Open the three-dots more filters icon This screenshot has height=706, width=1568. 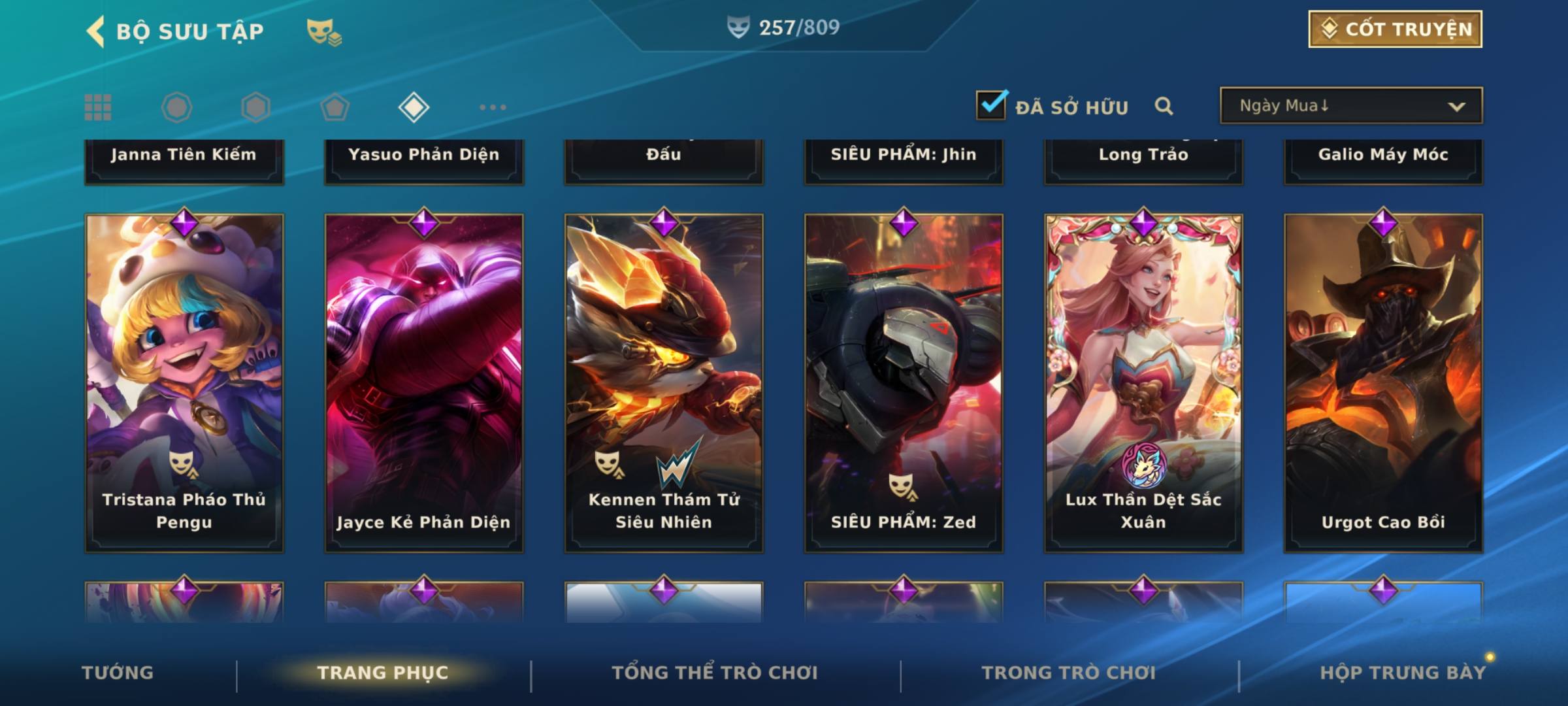pos(493,107)
